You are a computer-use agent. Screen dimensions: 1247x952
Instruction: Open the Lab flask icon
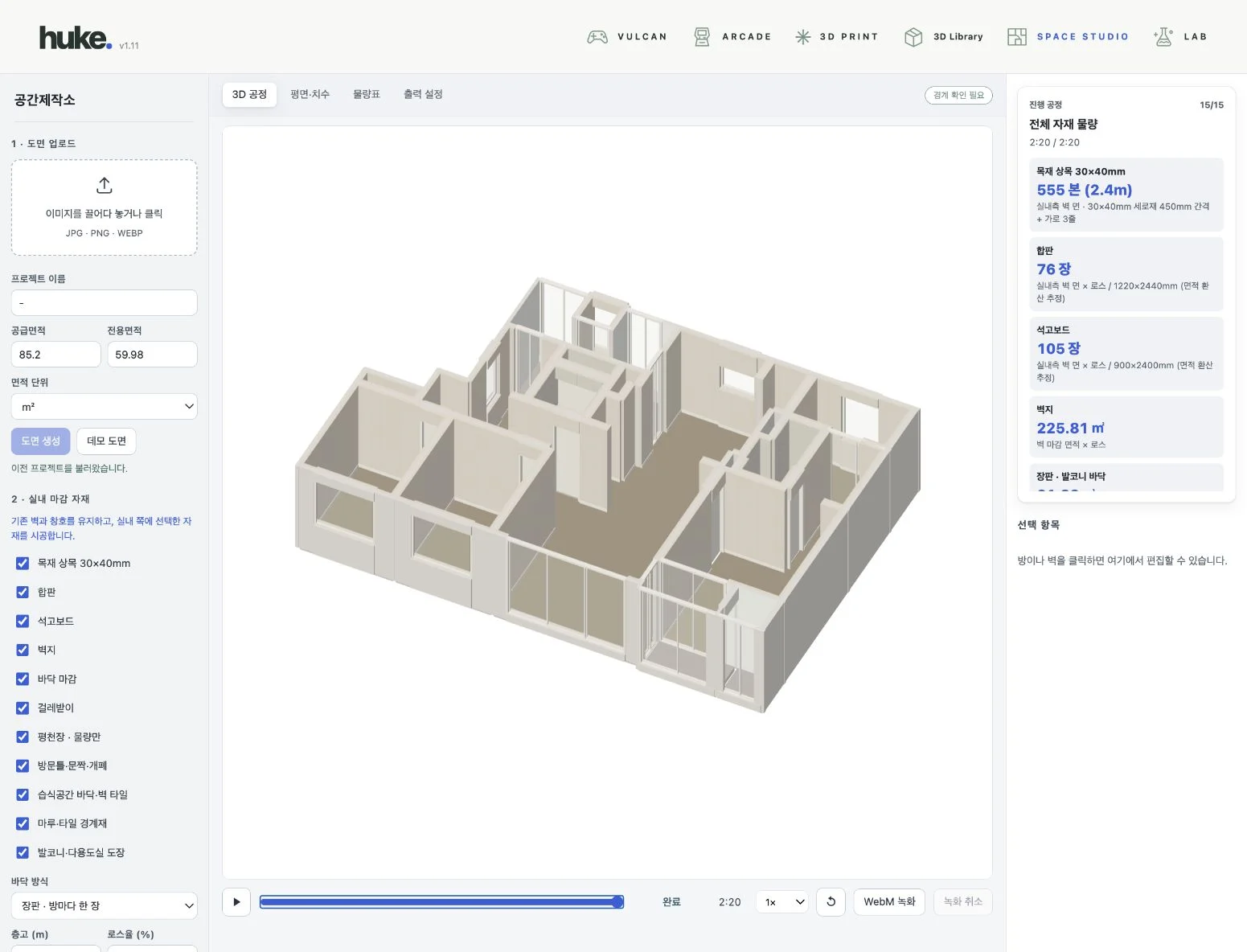point(1163,37)
